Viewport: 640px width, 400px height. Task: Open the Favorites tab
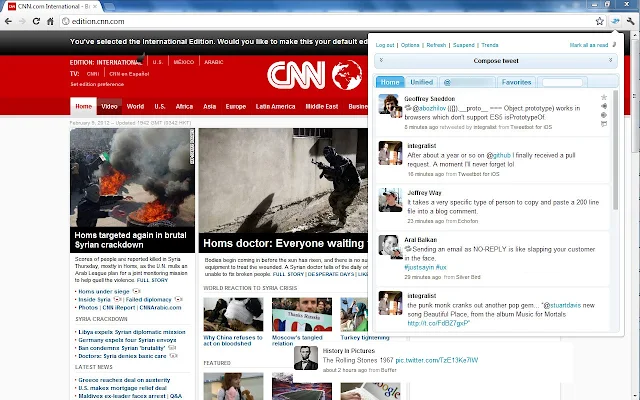pyautogui.click(x=516, y=82)
